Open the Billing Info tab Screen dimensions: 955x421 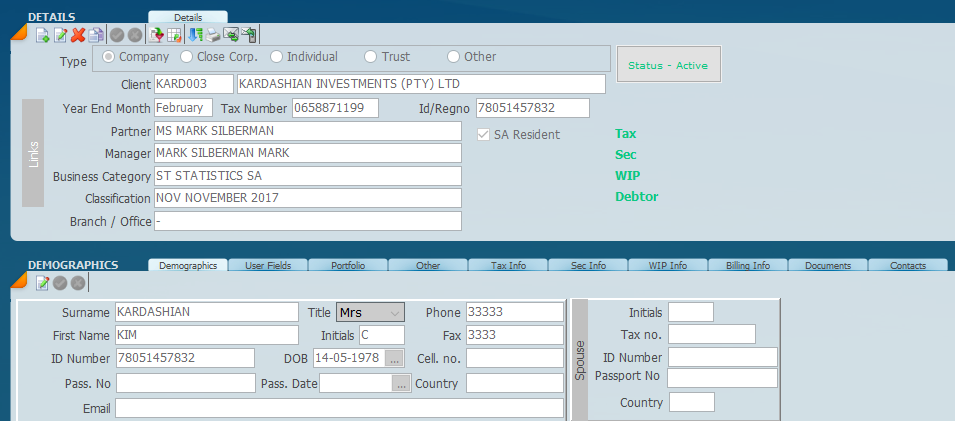pos(747,266)
